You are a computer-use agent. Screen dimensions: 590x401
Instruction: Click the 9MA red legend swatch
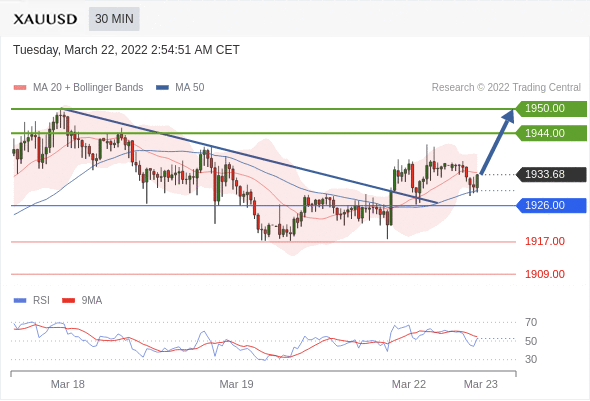point(68,301)
